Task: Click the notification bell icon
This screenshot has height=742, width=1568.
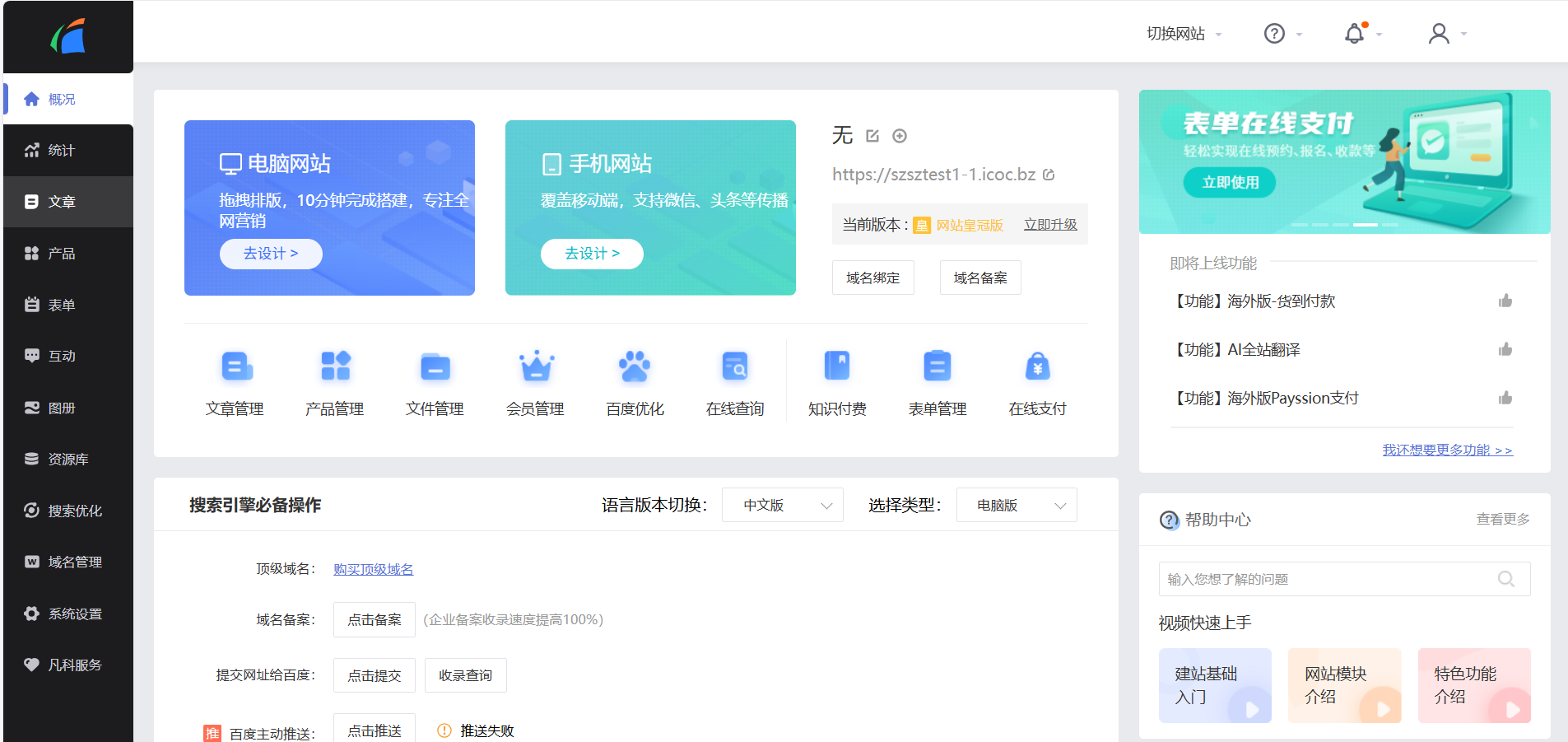Action: [x=1354, y=34]
